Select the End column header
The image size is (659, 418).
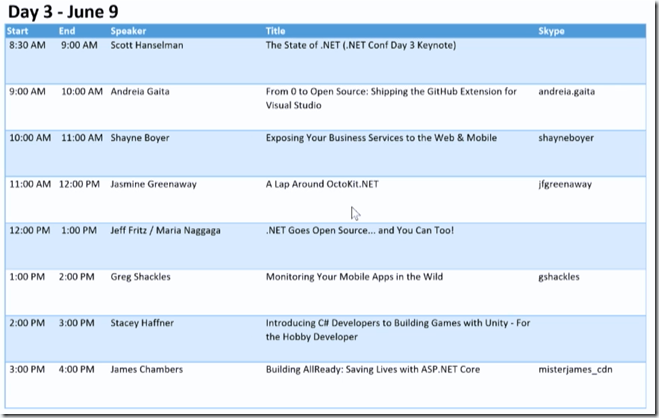coord(67,31)
